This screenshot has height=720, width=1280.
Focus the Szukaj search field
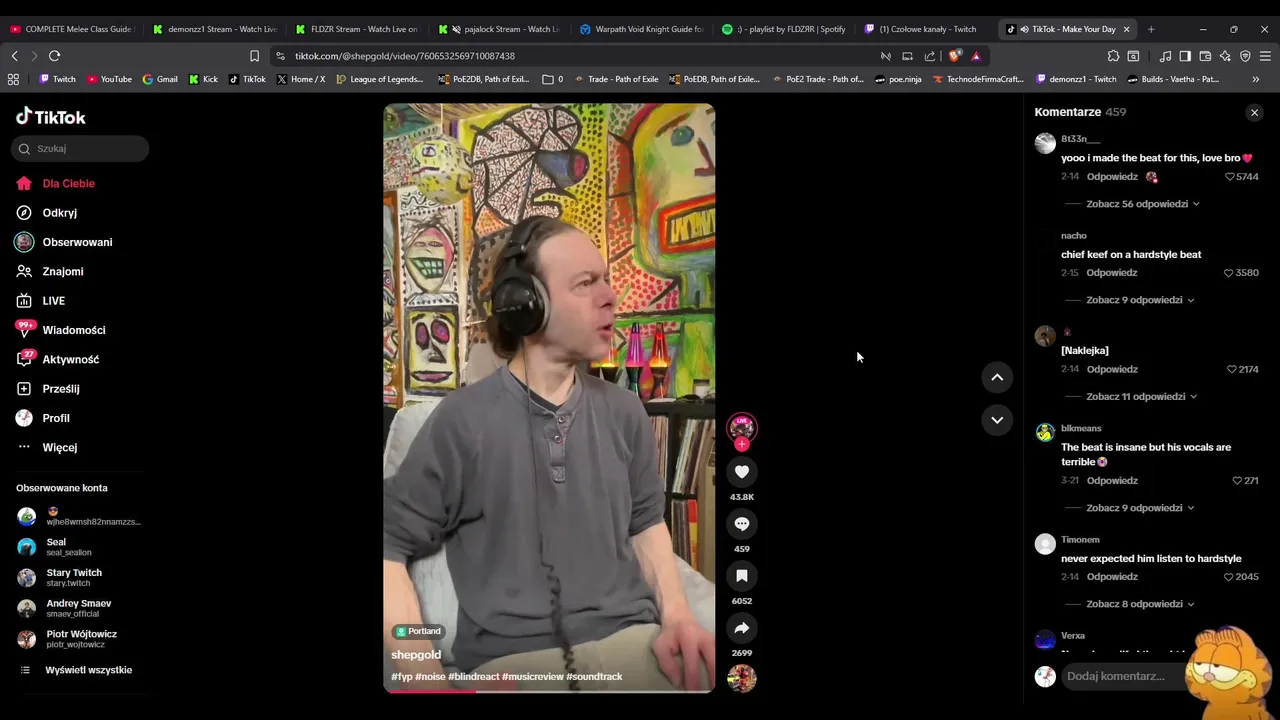pos(80,149)
